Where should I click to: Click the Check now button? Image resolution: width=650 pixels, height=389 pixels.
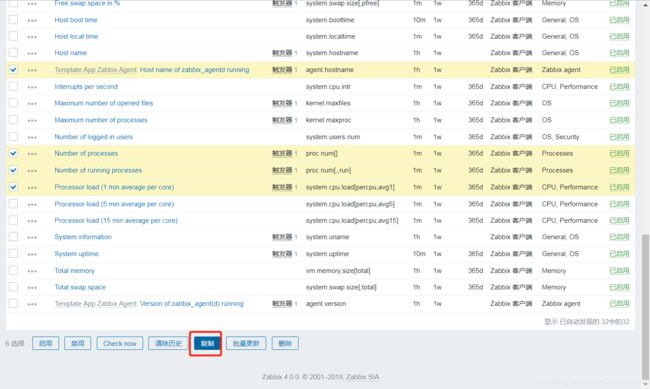click(120, 343)
